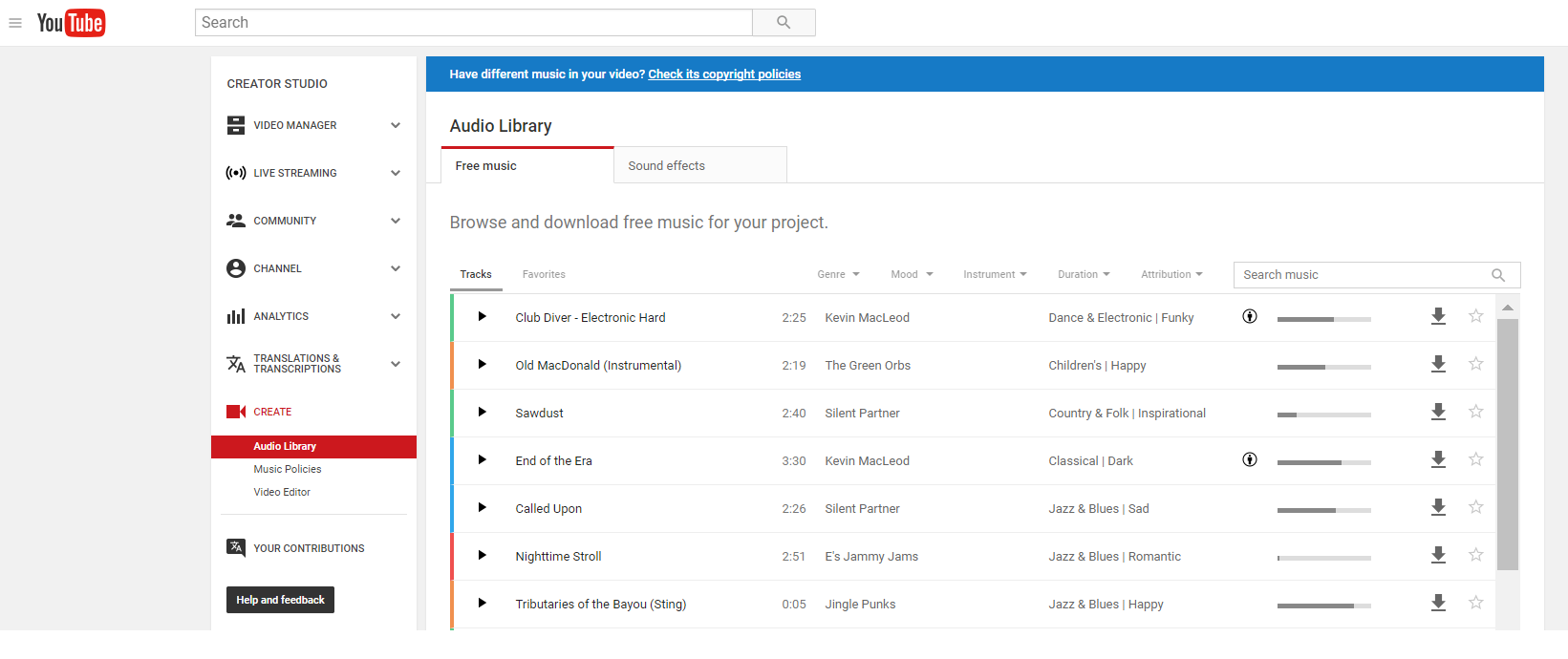Show attribution info for End of the Era
The width and height of the screenshot is (1568, 659).
pos(1250,459)
